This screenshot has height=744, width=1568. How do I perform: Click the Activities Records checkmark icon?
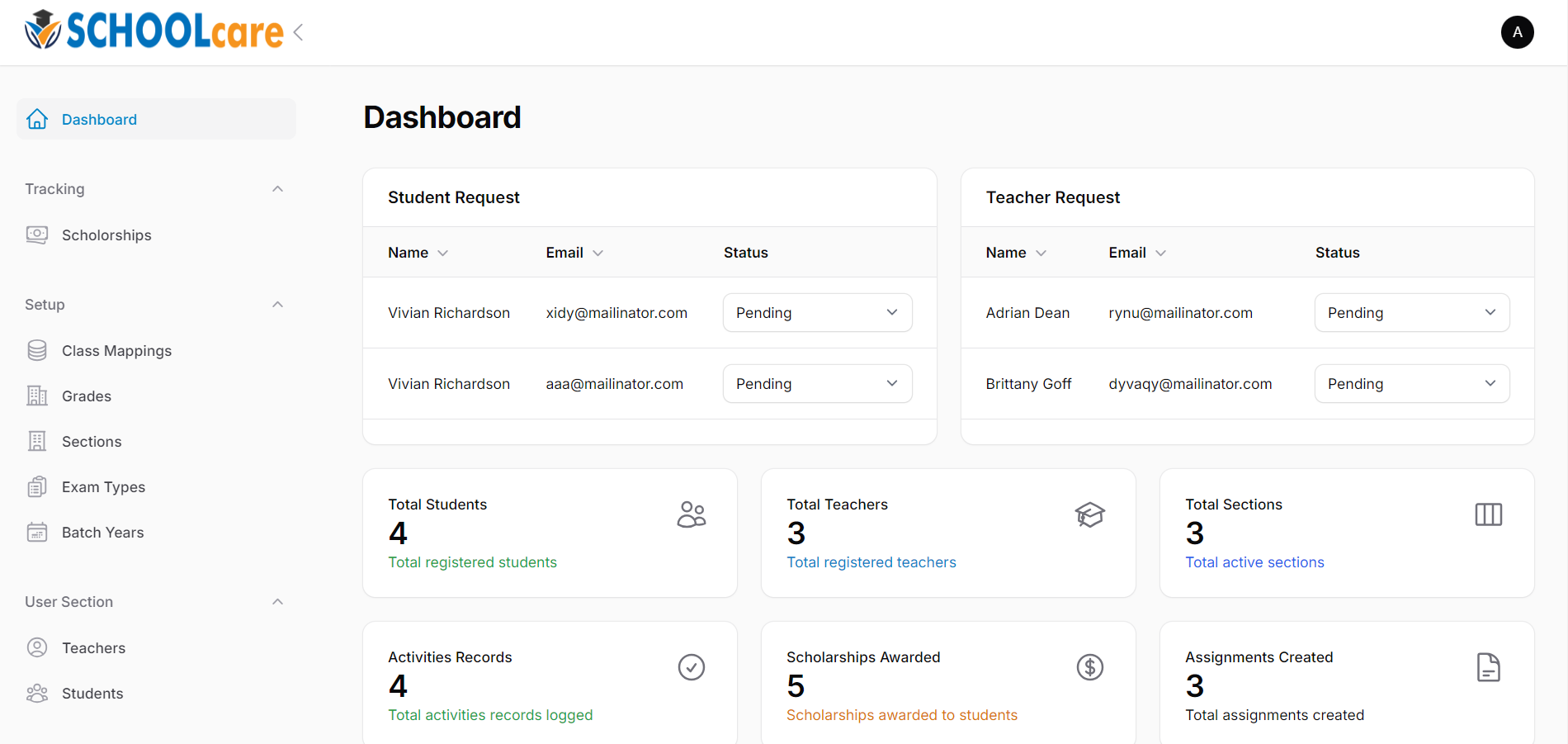tap(691, 667)
